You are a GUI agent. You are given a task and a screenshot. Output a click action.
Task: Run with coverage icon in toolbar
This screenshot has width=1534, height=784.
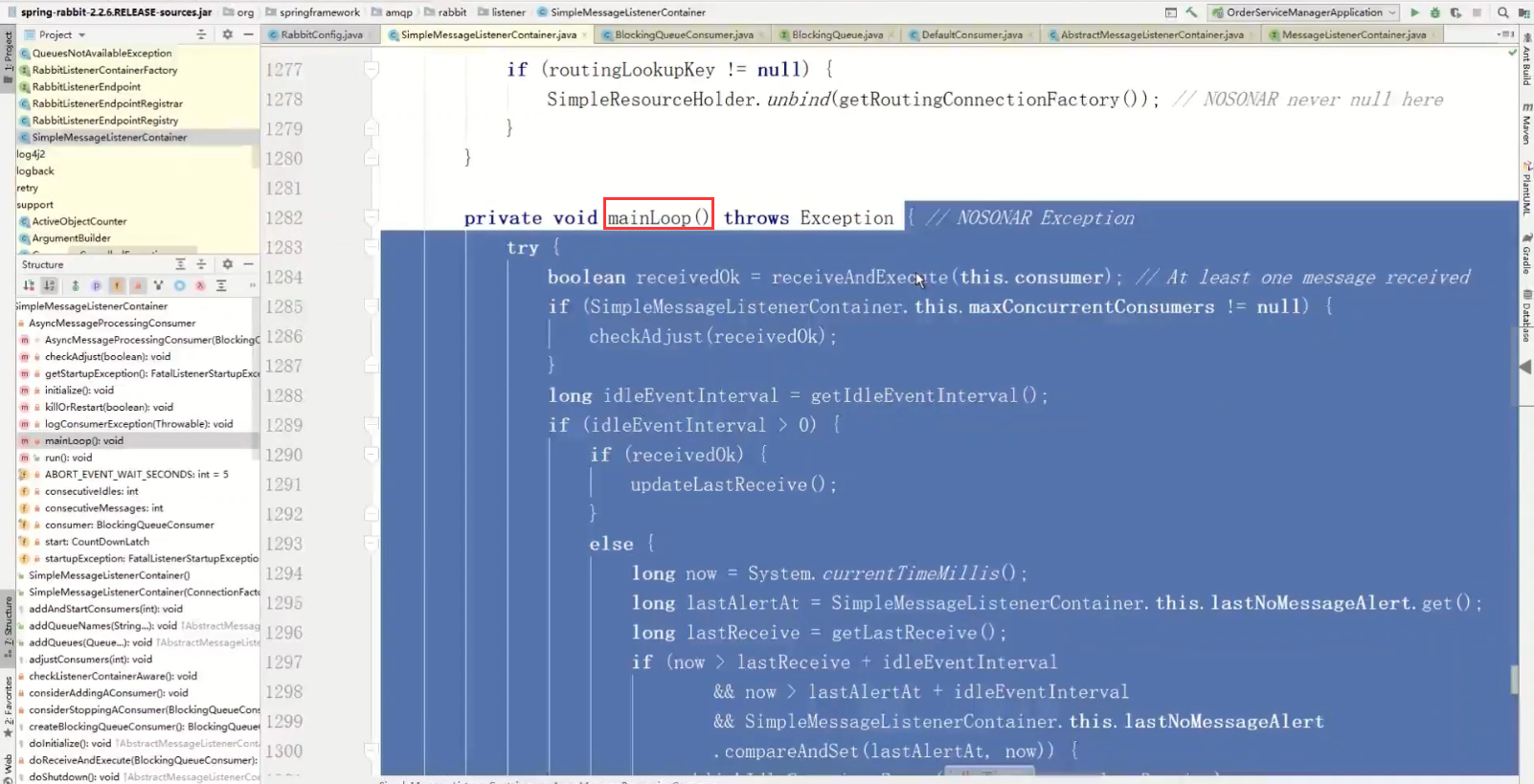(1455, 12)
